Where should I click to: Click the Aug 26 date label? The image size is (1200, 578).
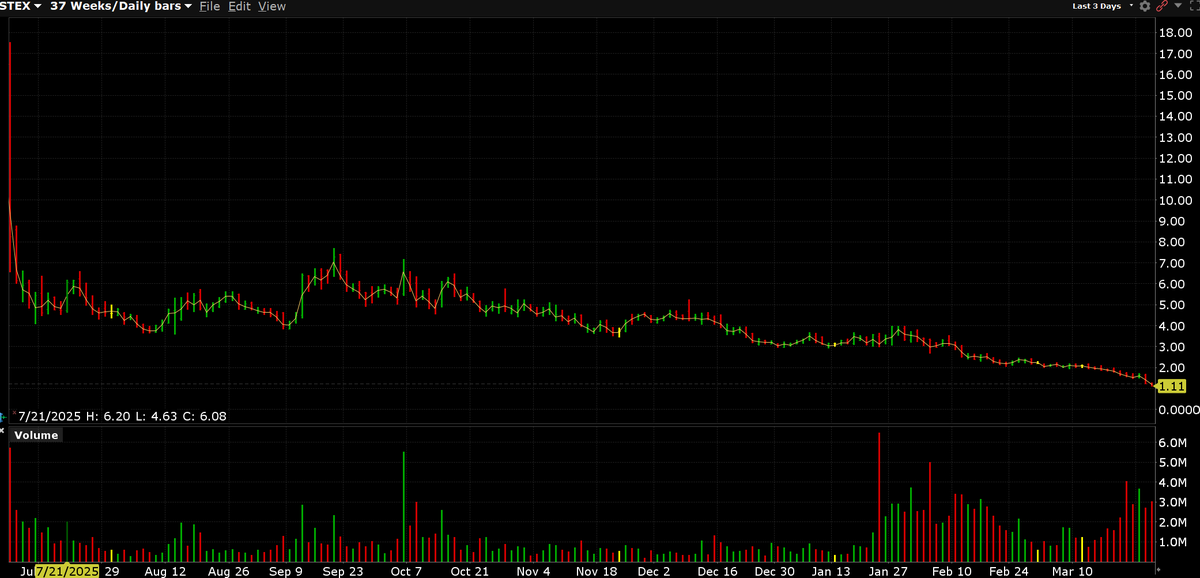tap(229, 572)
